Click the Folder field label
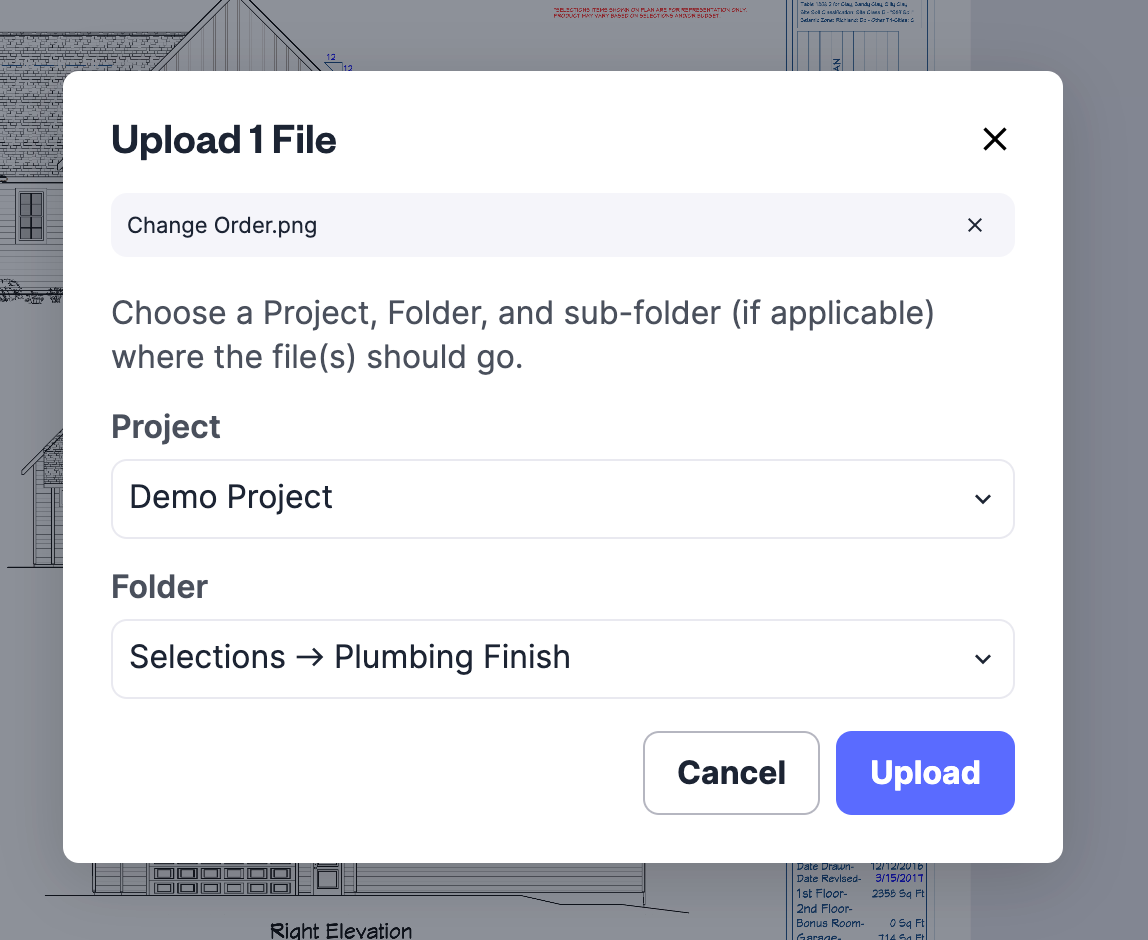1148x940 pixels. 160,586
